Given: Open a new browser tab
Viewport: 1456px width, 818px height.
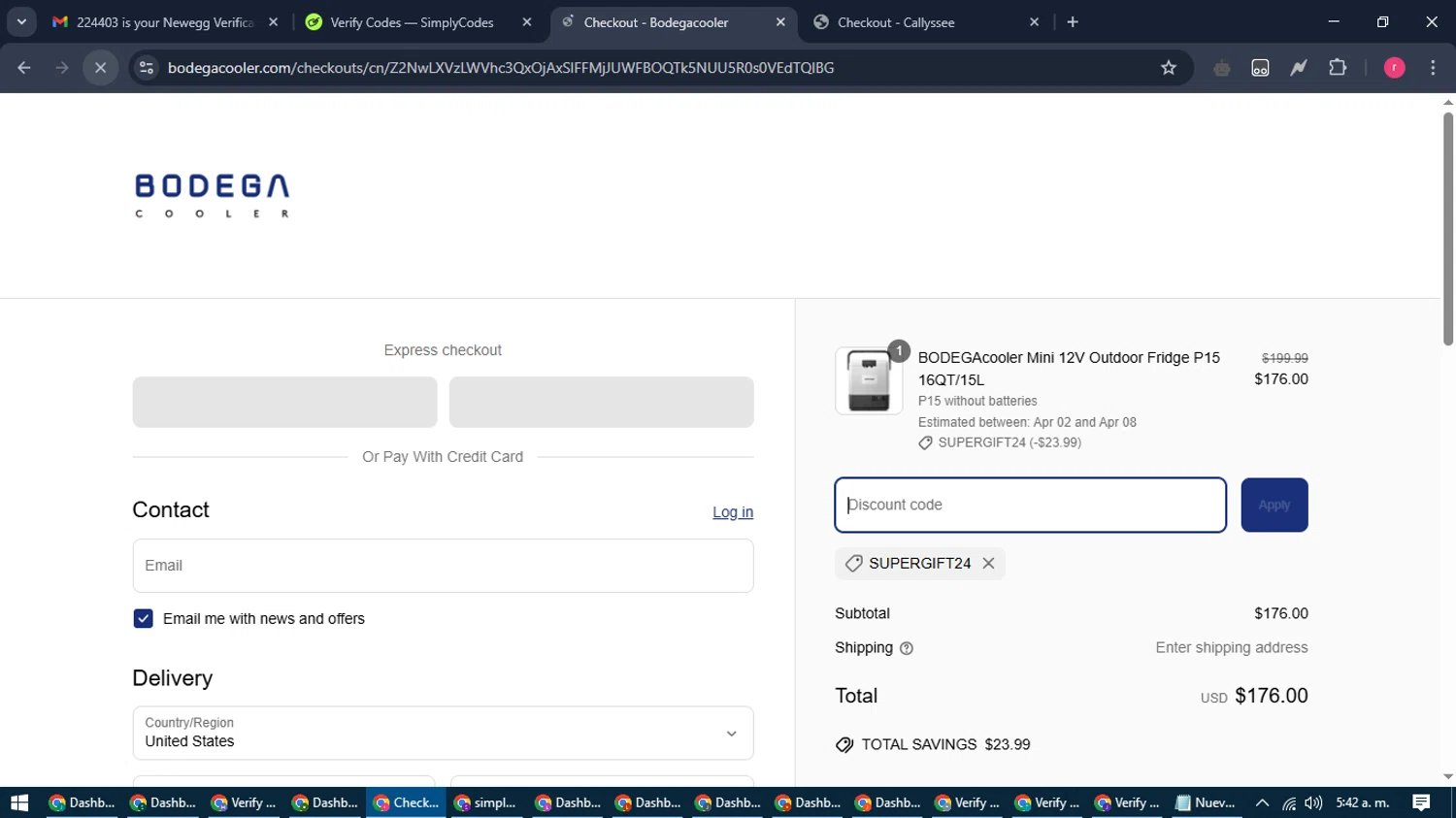Looking at the screenshot, I should pyautogui.click(x=1073, y=21).
